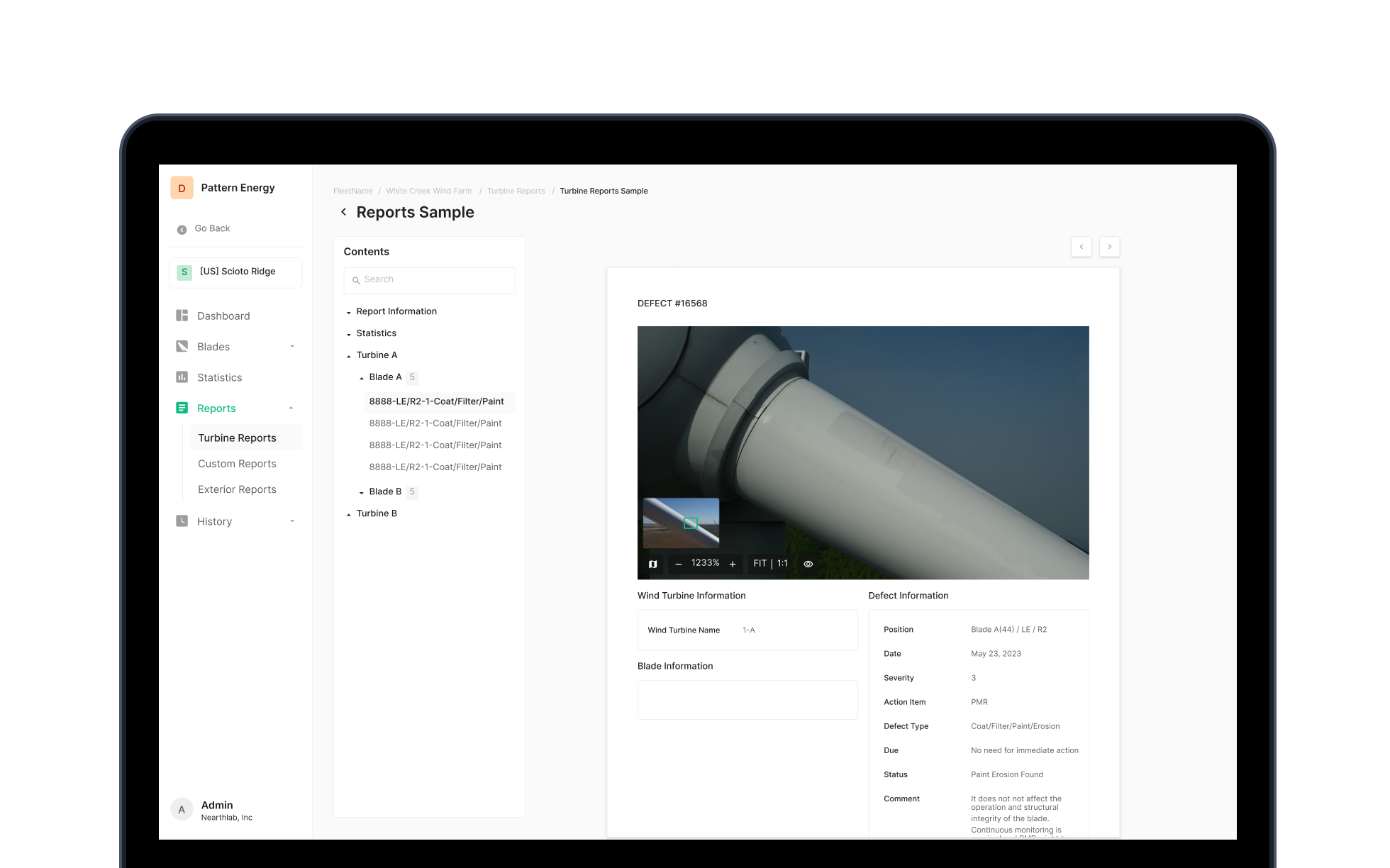Toggle defect overlay with the eye icon

tap(808, 563)
